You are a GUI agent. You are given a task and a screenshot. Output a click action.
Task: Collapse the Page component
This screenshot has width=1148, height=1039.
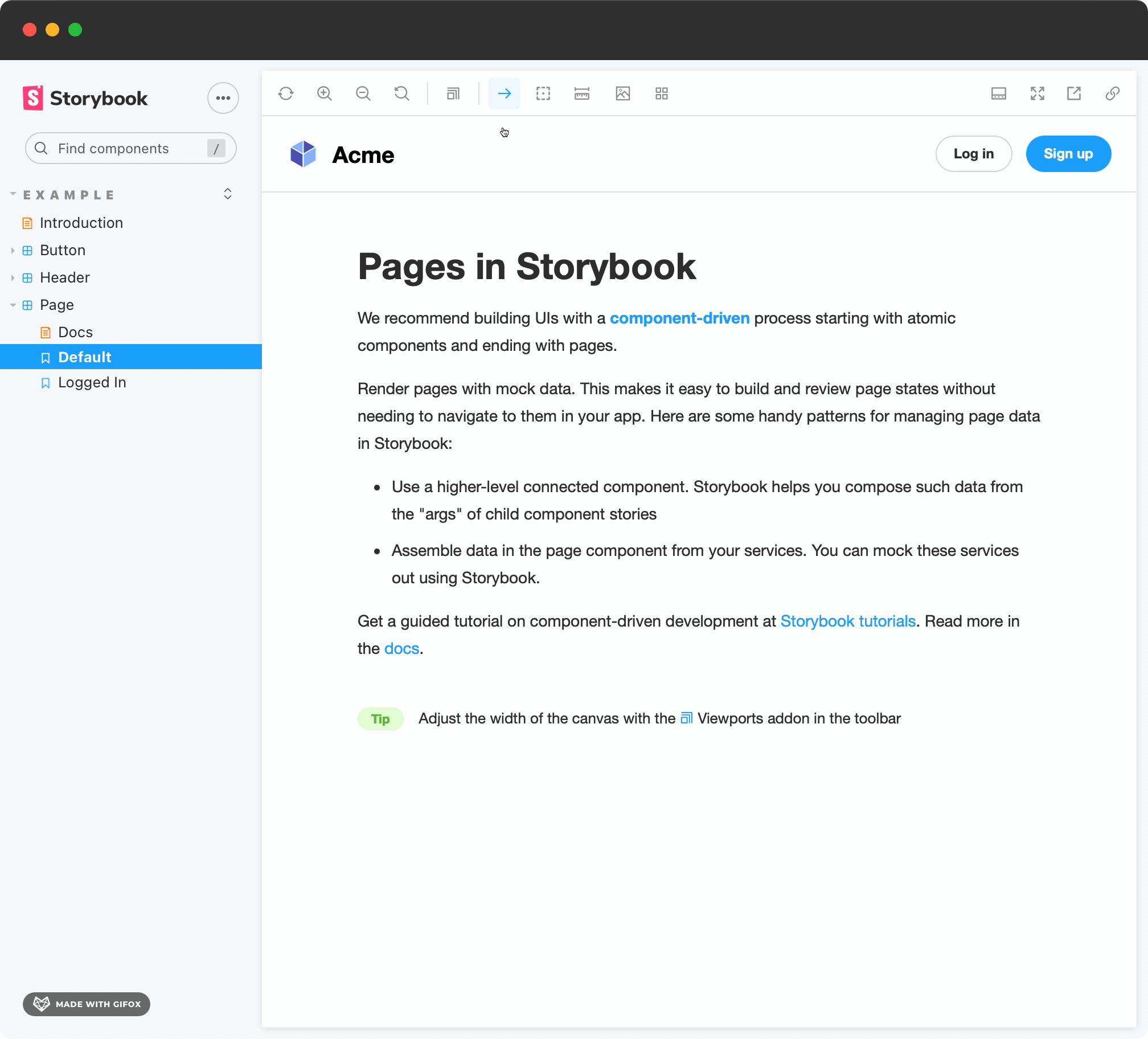pos(57,305)
